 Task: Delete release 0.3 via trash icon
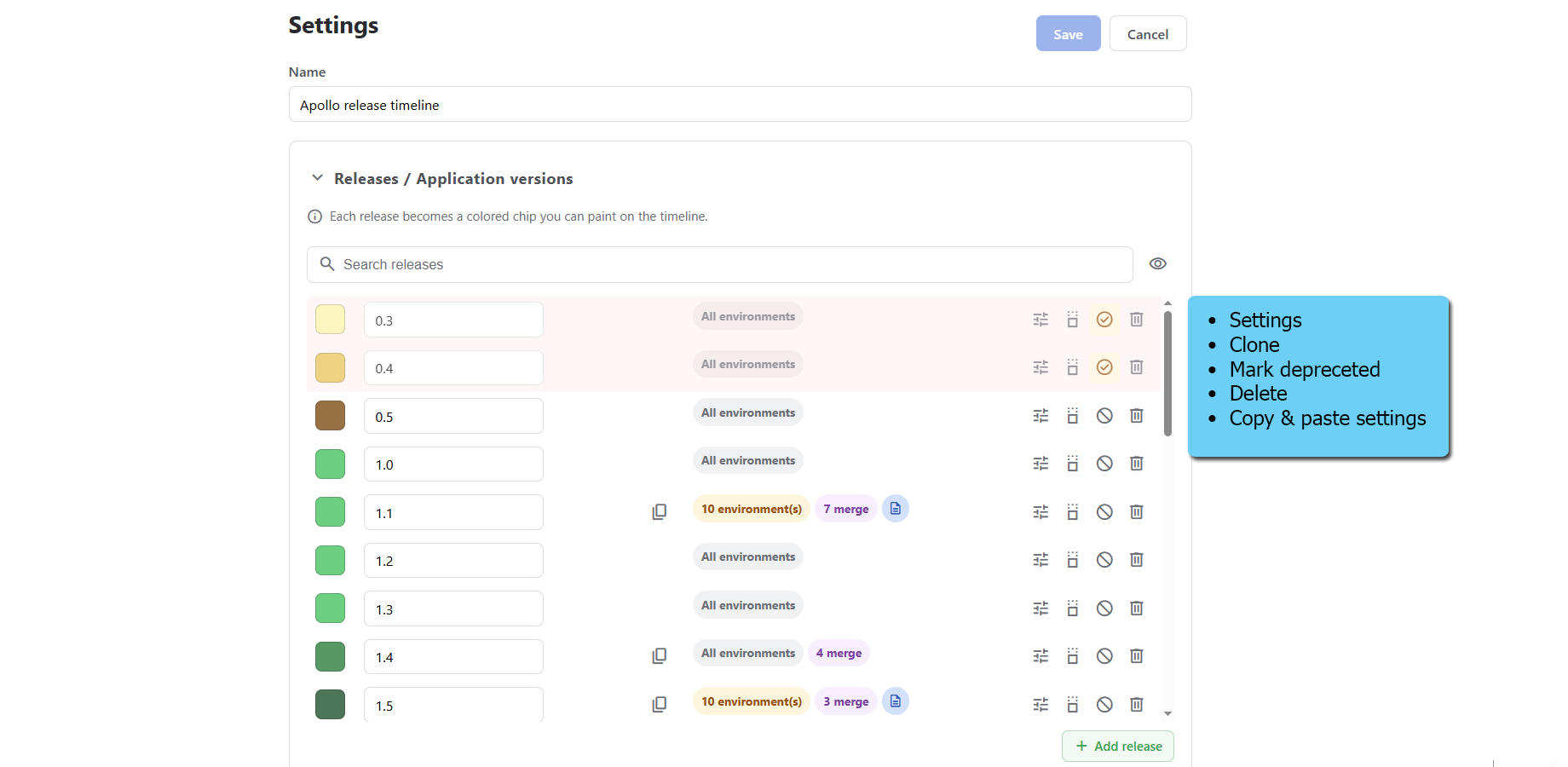click(x=1136, y=320)
